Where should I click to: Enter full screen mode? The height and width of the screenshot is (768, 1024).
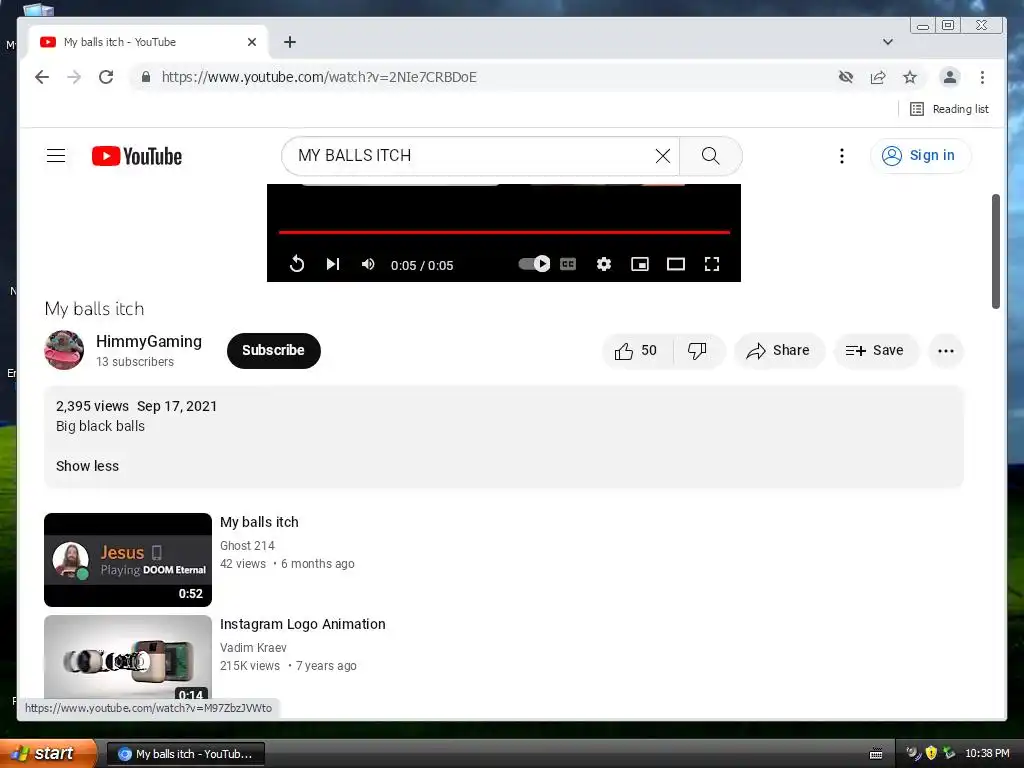[x=712, y=264]
